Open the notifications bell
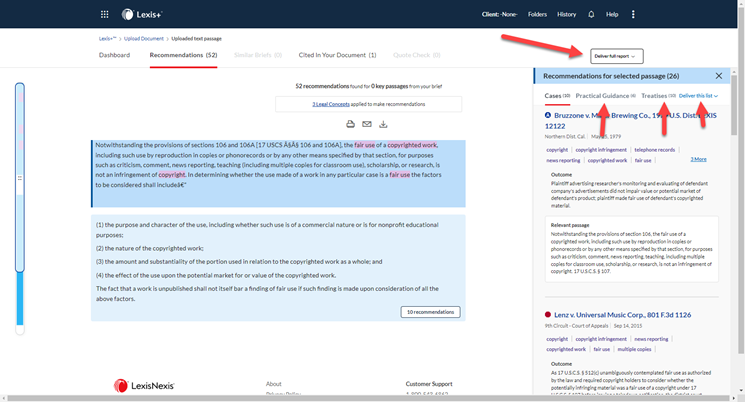Screen dimensions: 745x402 pos(591,14)
